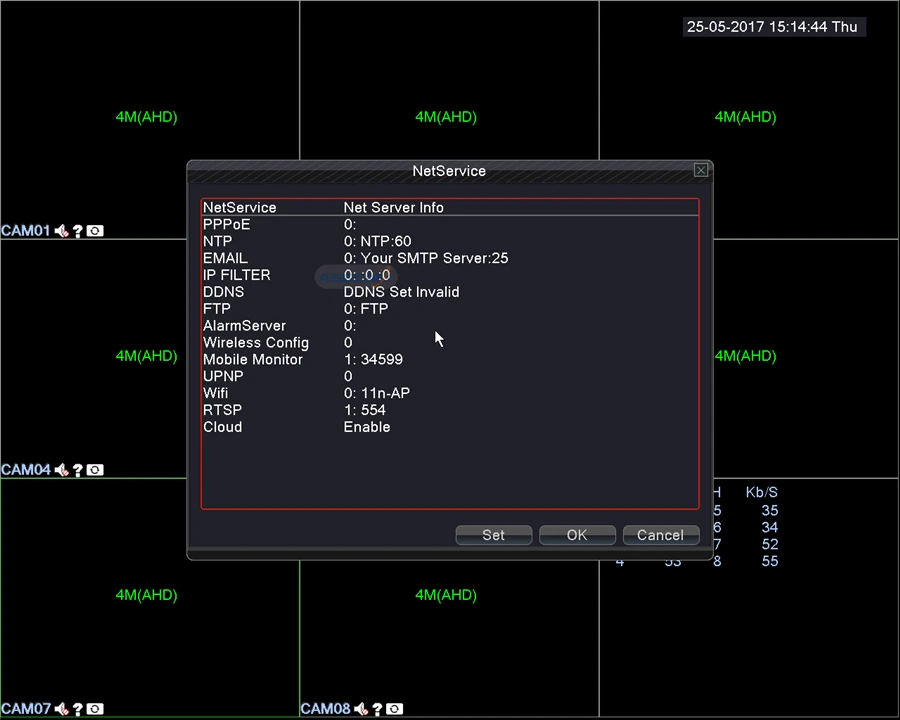
Task: Click the CAM04 snapshot camera icon
Action: point(95,470)
